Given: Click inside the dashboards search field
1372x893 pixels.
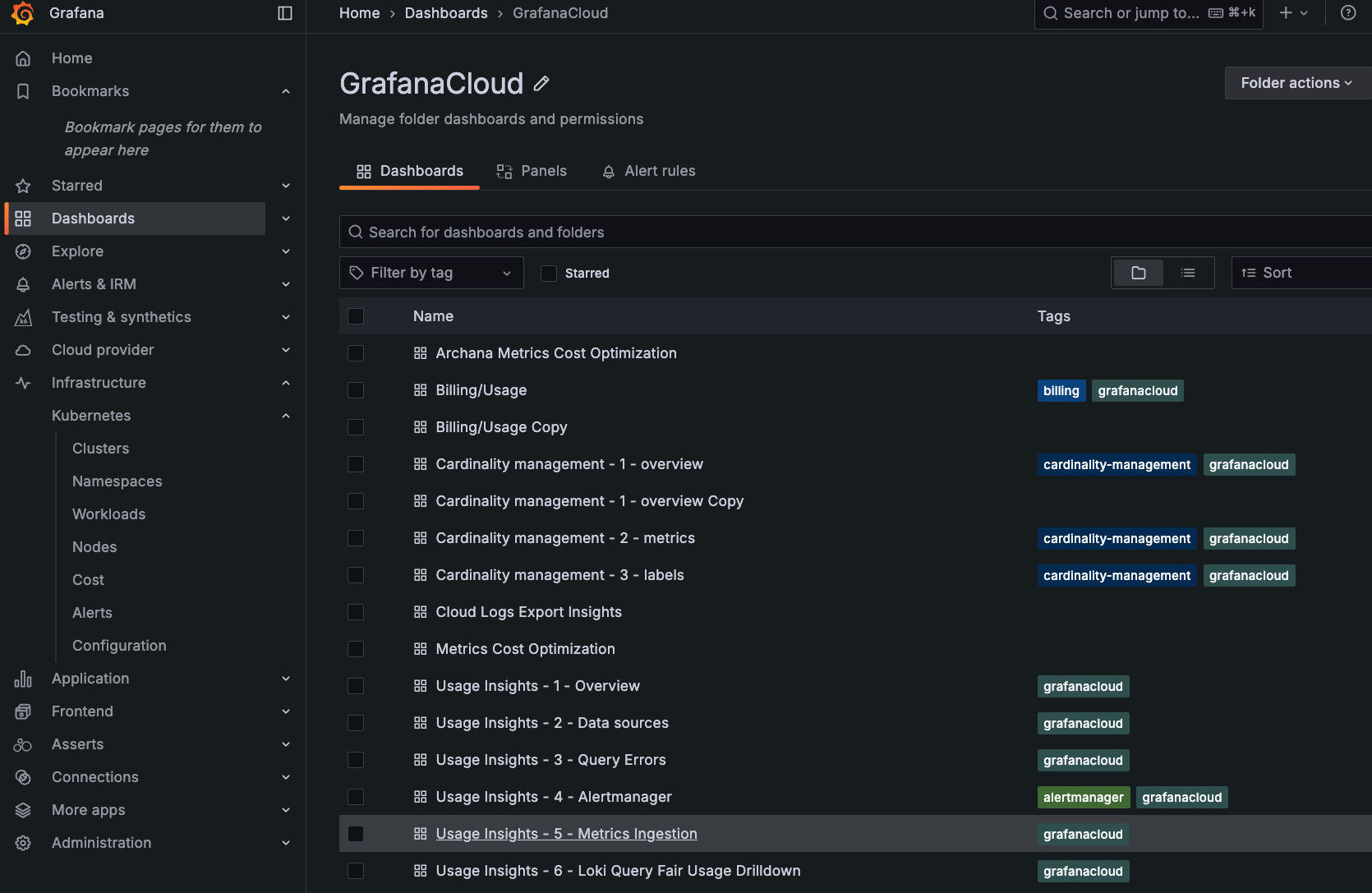Looking at the screenshot, I should (657, 232).
